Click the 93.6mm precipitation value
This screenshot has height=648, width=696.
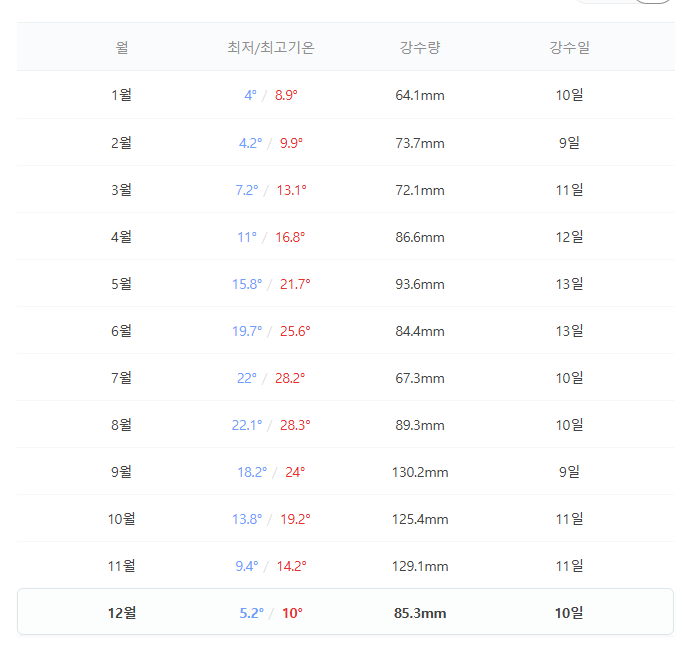(x=420, y=284)
